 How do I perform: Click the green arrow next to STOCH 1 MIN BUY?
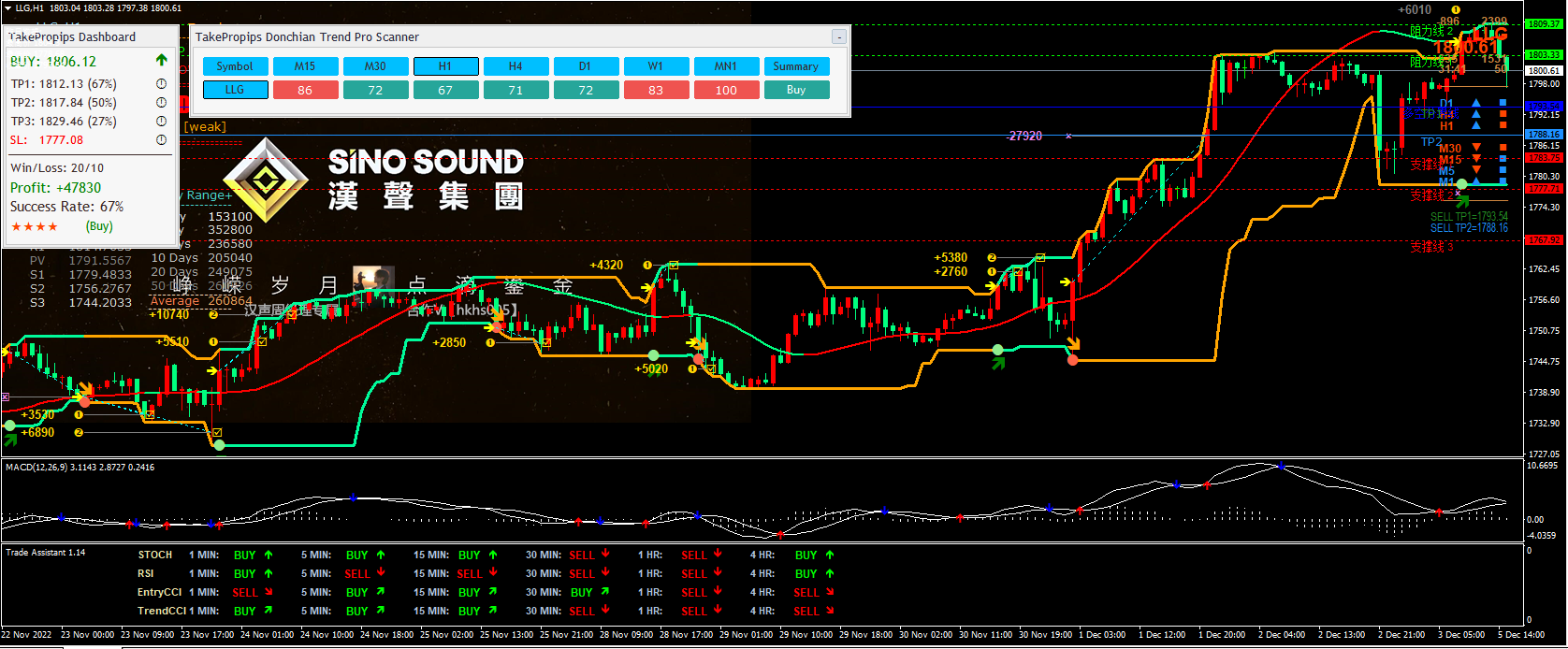(269, 555)
